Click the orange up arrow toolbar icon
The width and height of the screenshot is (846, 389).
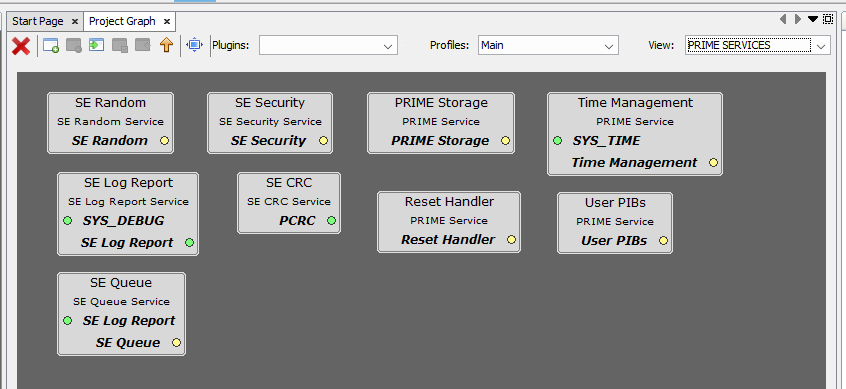pos(166,45)
